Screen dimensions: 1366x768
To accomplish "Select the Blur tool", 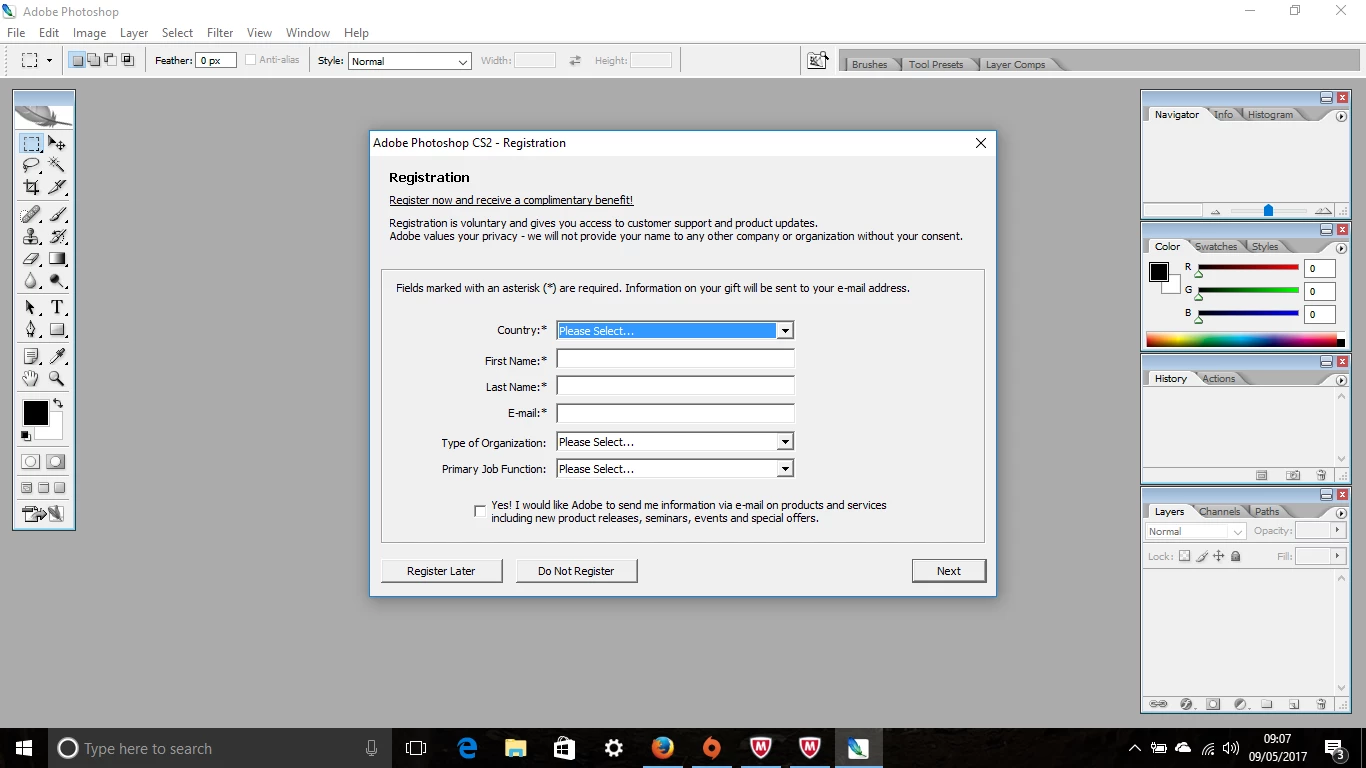I will pyautogui.click(x=31, y=281).
